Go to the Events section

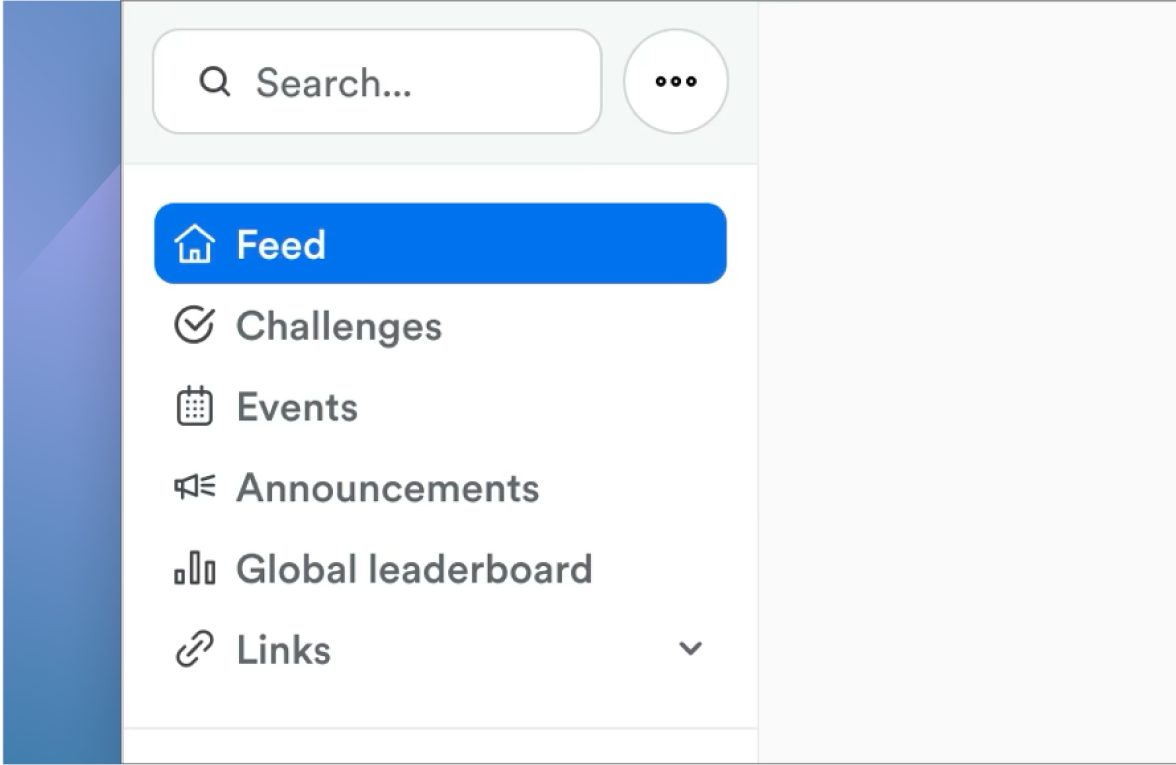coord(297,407)
